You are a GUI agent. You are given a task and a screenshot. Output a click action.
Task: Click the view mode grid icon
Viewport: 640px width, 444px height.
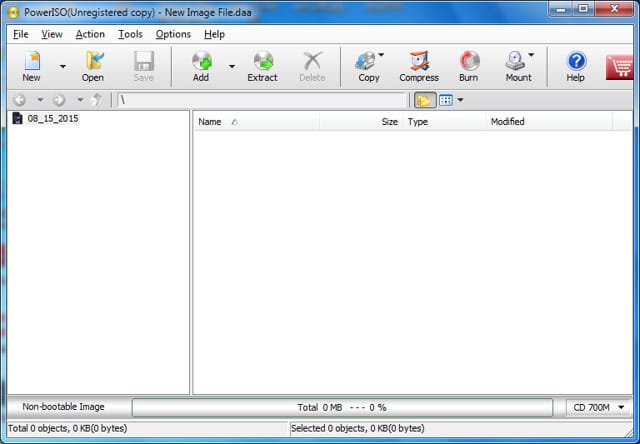pos(446,100)
